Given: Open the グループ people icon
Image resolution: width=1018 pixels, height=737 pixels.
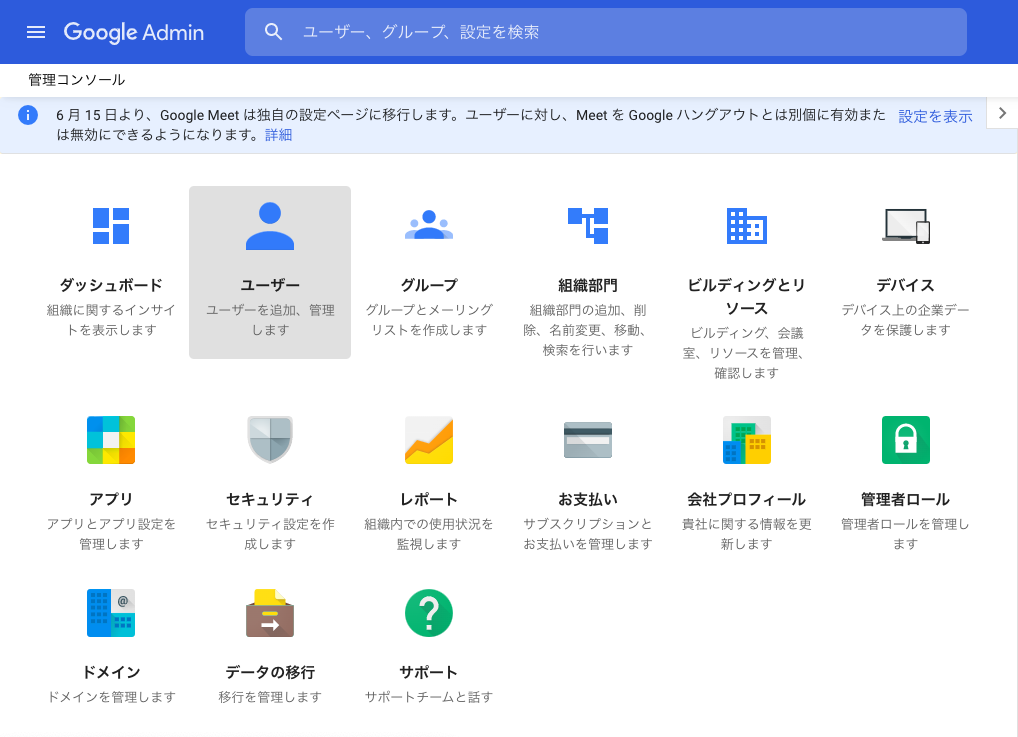Looking at the screenshot, I should (428, 225).
